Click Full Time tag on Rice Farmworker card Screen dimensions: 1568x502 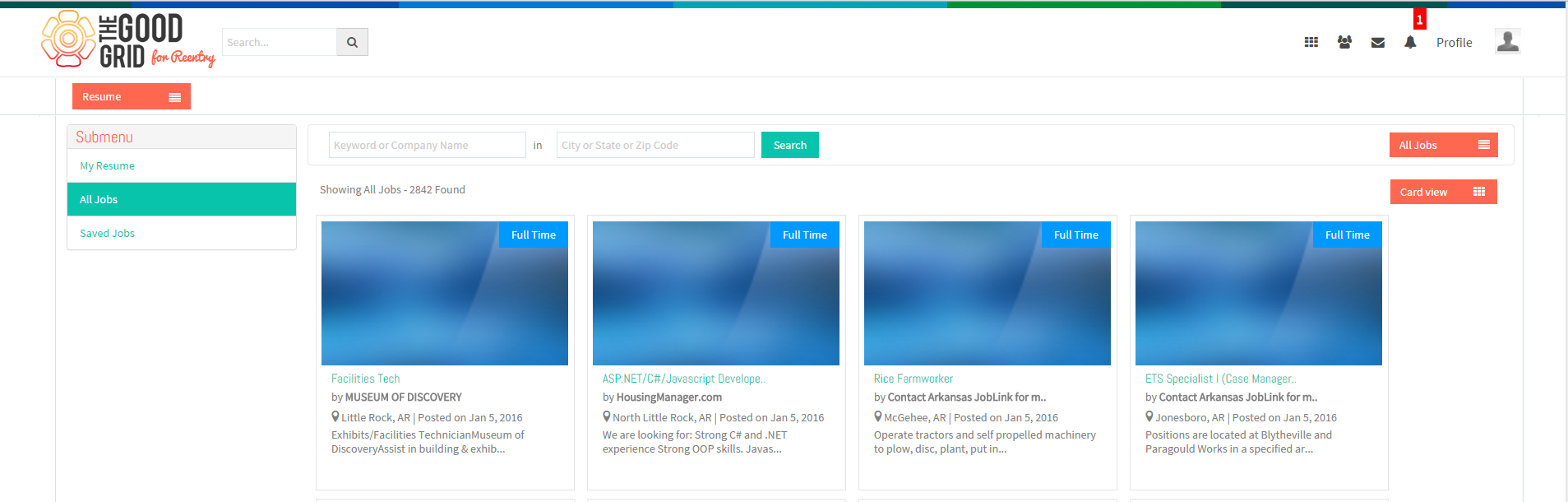(1076, 235)
